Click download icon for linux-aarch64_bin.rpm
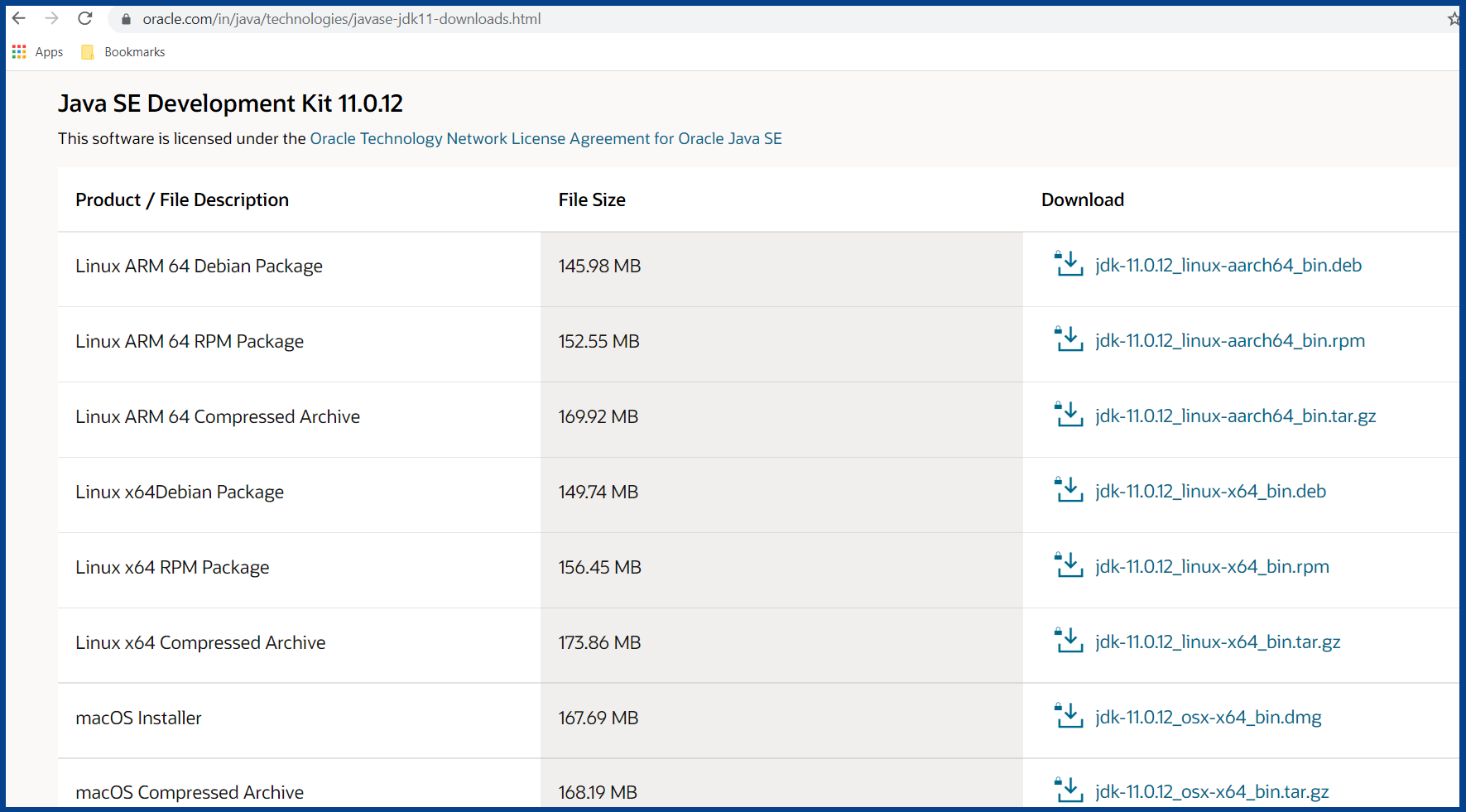This screenshot has height=812, width=1466. (1069, 339)
